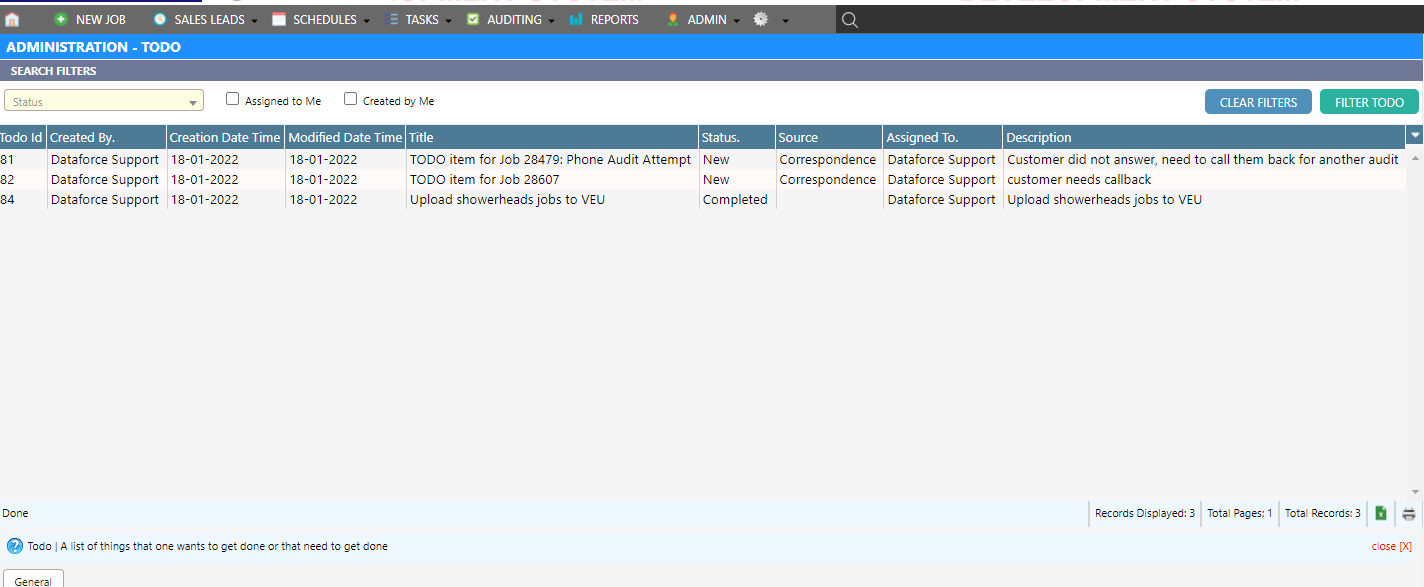Screen dimensions: 1424x587
Task: Enable the Assigned to Me checkbox
Action: [x=233, y=99]
